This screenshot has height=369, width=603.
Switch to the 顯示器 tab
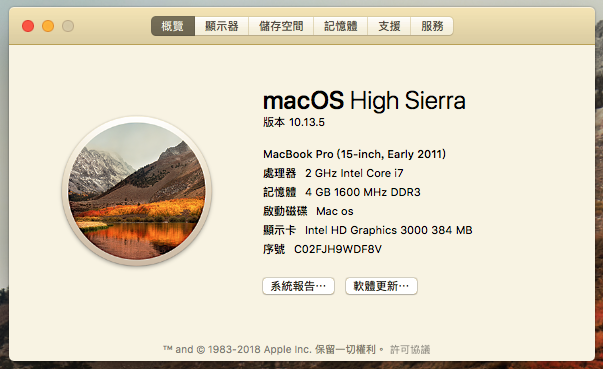tap(222, 26)
